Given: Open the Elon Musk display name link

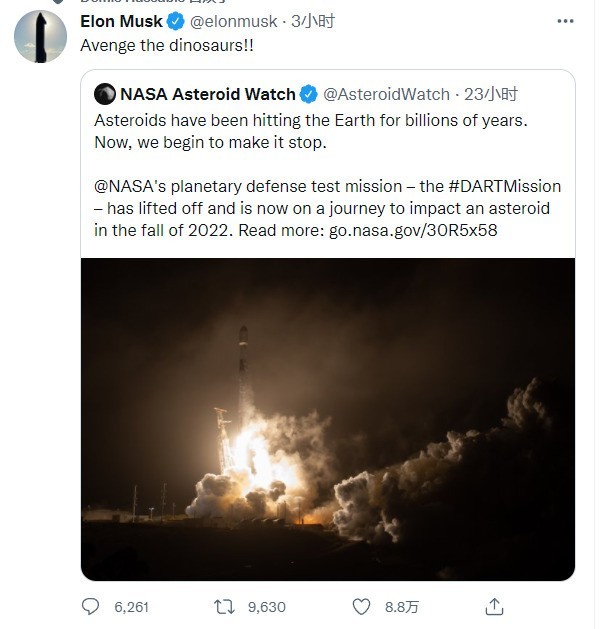Looking at the screenshot, I should click(121, 21).
